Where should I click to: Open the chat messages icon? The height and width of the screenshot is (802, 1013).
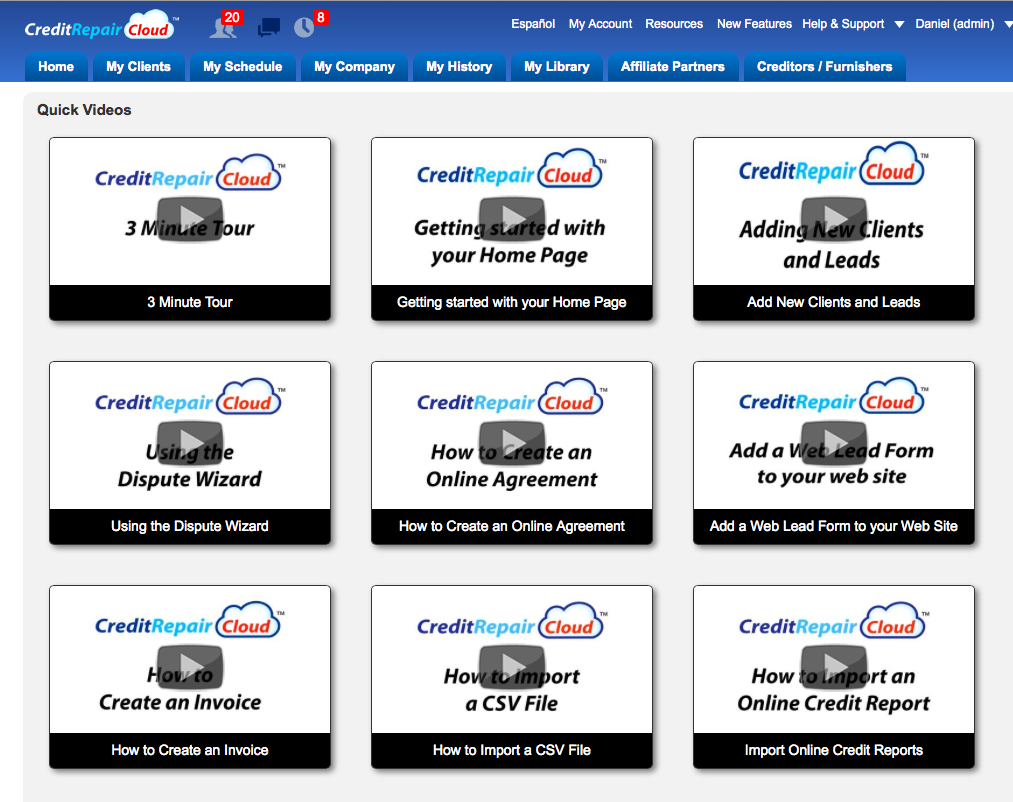click(x=269, y=27)
